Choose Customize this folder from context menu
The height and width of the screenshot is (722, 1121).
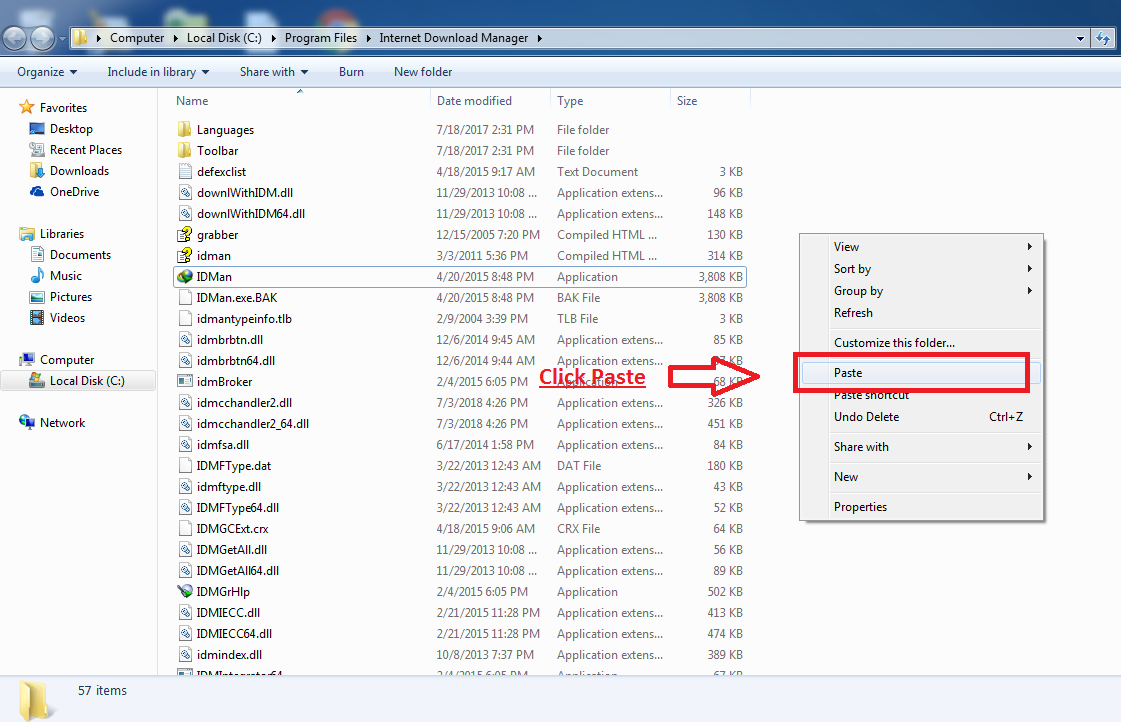(921, 343)
